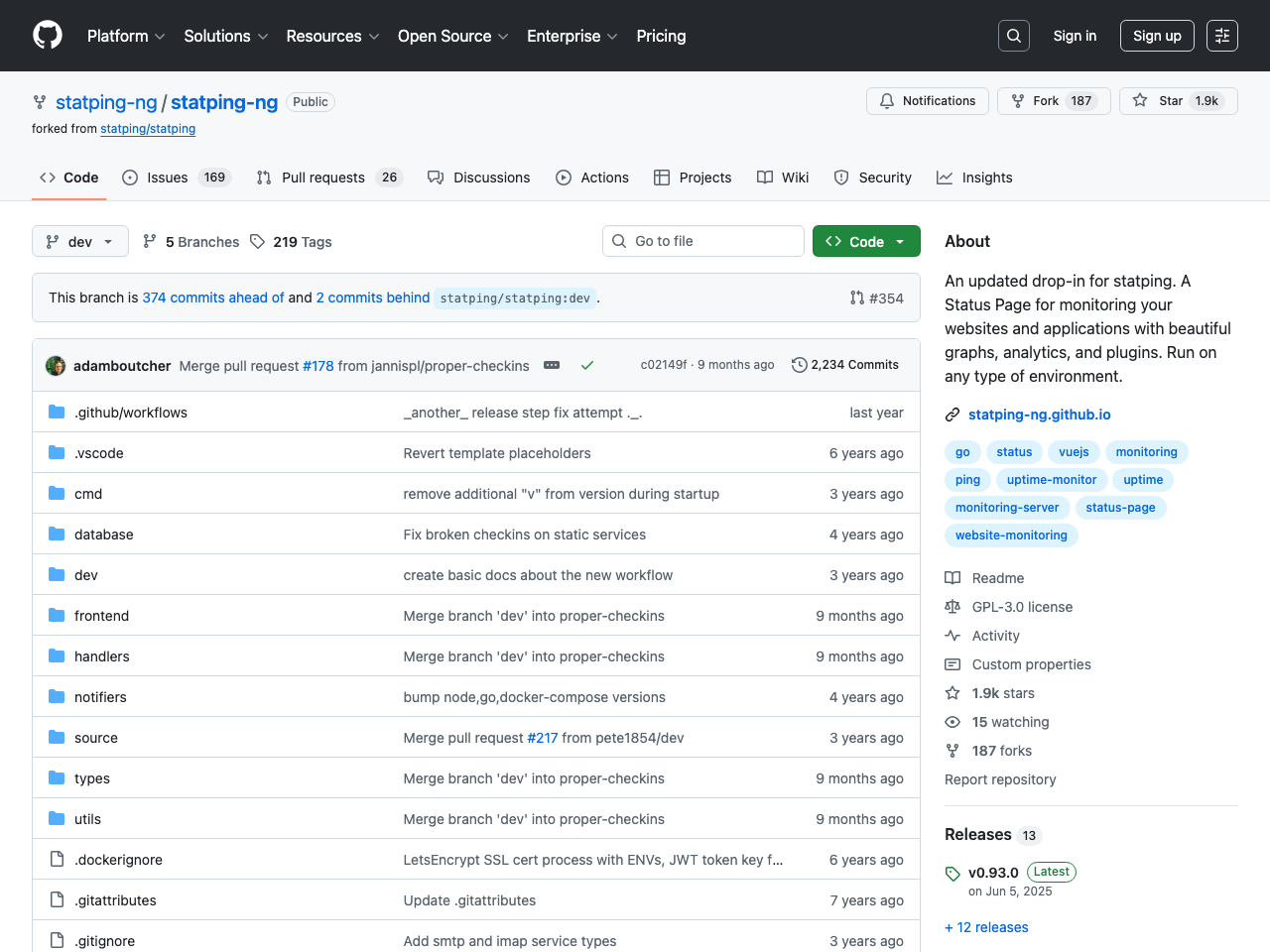Viewport: 1270px width, 952px height.
Task: Click the verified commit check badge
Action: [x=586, y=365]
